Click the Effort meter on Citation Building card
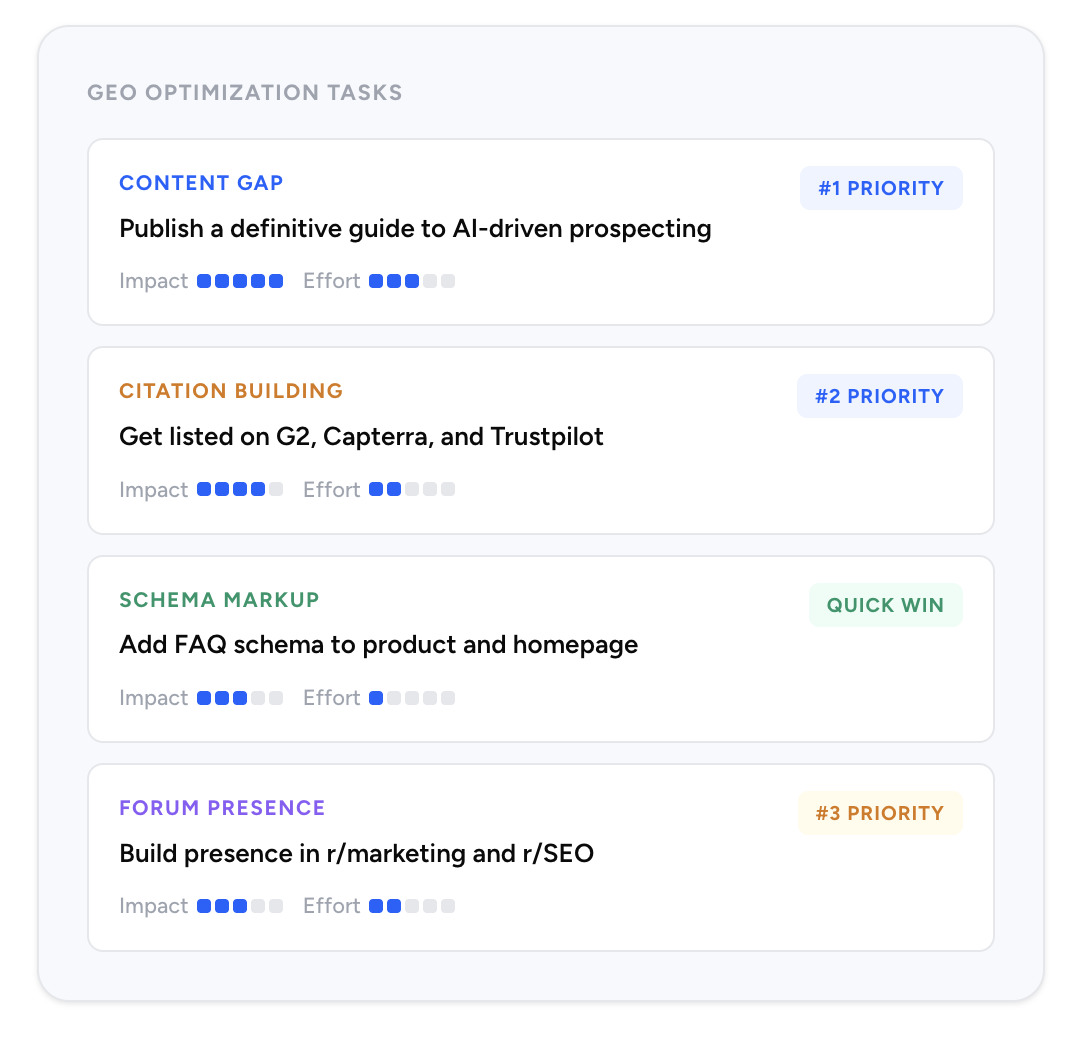 tap(412, 490)
